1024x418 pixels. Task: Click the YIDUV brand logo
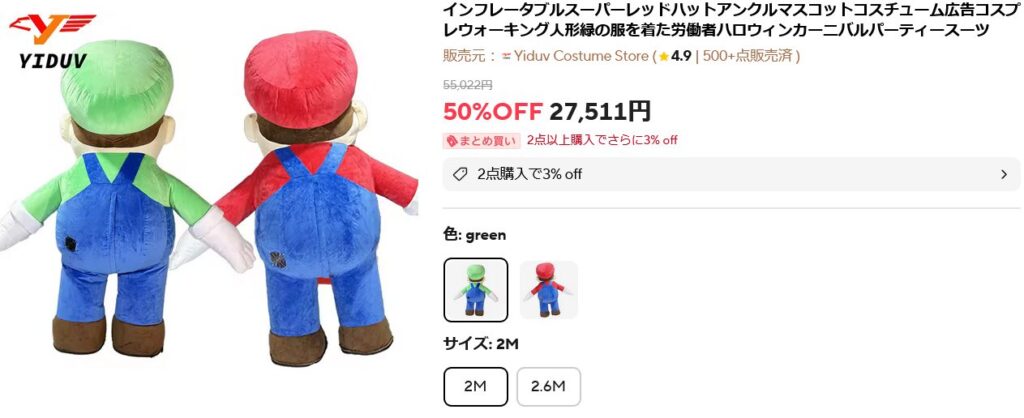(x=52, y=40)
